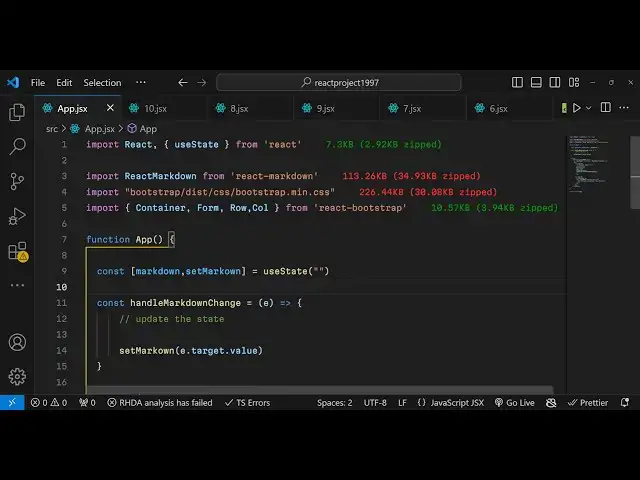Run the code with the play icon
The image size is (640, 480).
click(576, 108)
